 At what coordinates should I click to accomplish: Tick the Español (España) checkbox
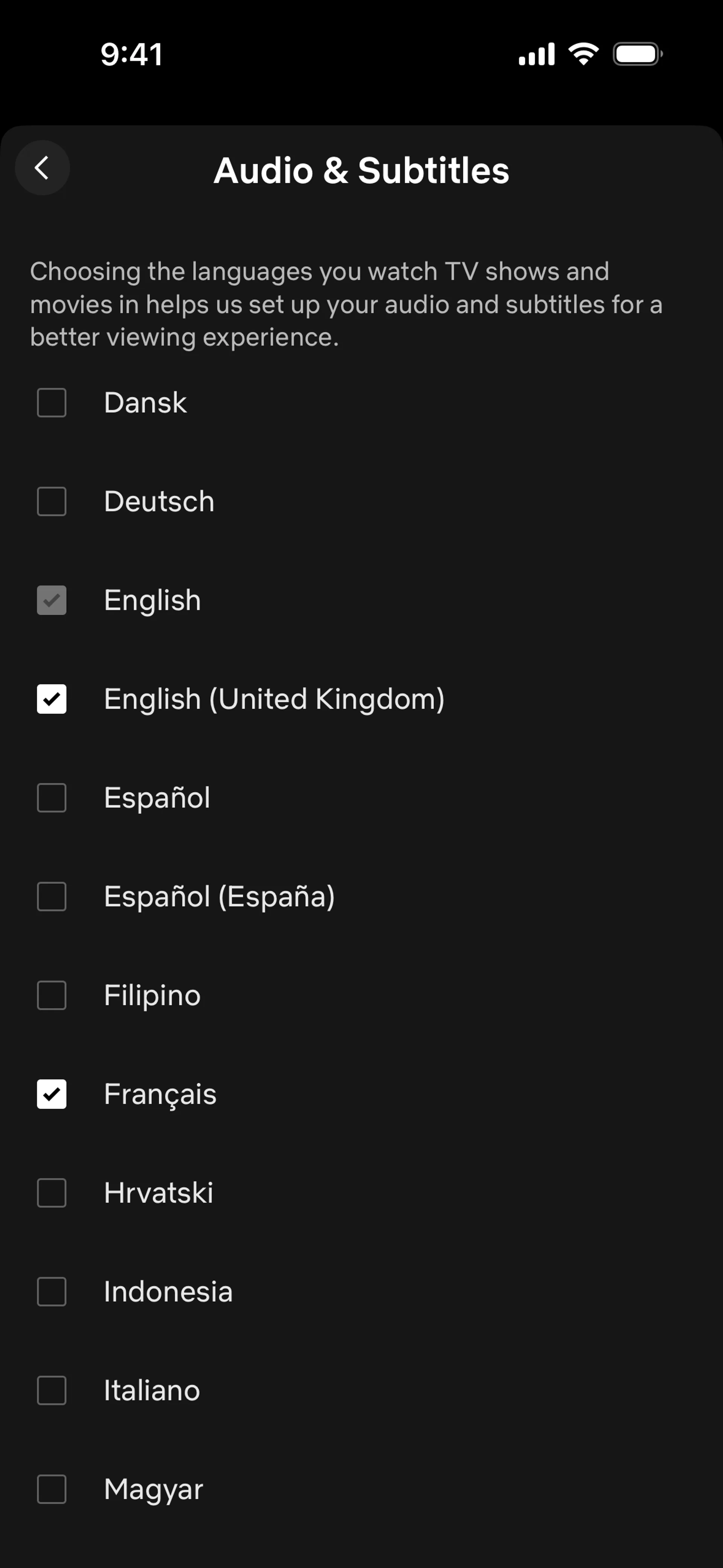(x=52, y=897)
